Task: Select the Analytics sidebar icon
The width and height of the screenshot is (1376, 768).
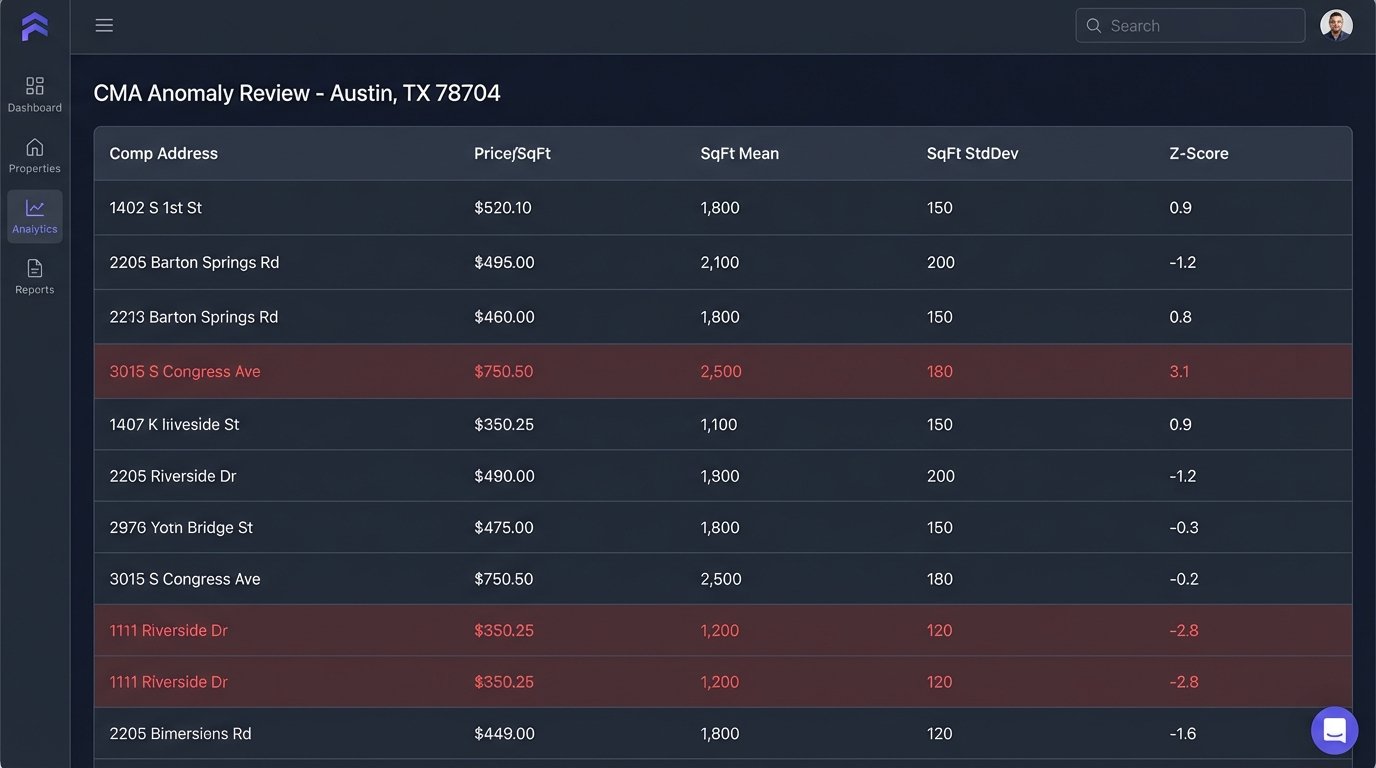Action: pyautogui.click(x=35, y=216)
